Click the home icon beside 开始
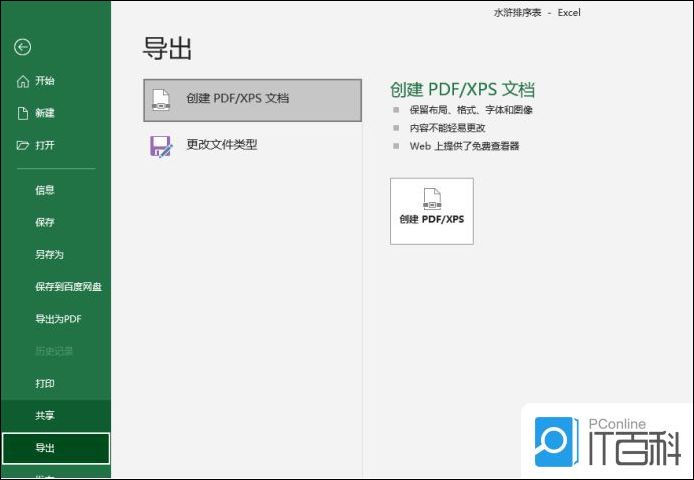694x480 pixels. [23, 81]
